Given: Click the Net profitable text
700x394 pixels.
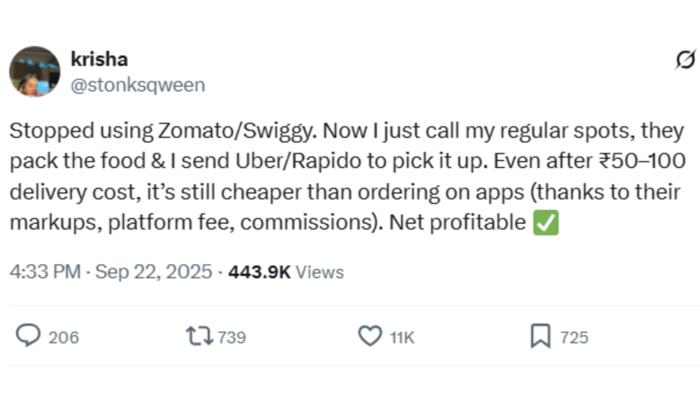Looking at the screenshot, I should click(458, 222).
